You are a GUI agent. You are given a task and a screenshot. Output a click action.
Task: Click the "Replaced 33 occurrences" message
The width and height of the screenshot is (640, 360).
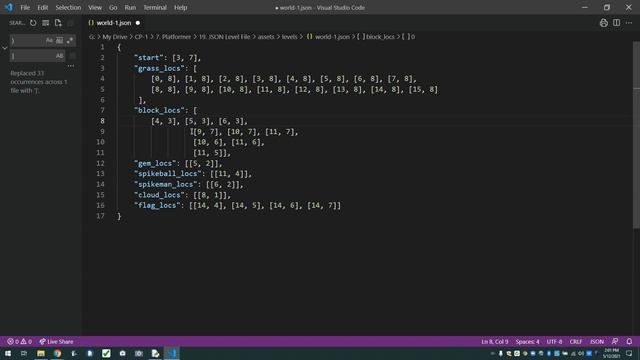point(39,82)
